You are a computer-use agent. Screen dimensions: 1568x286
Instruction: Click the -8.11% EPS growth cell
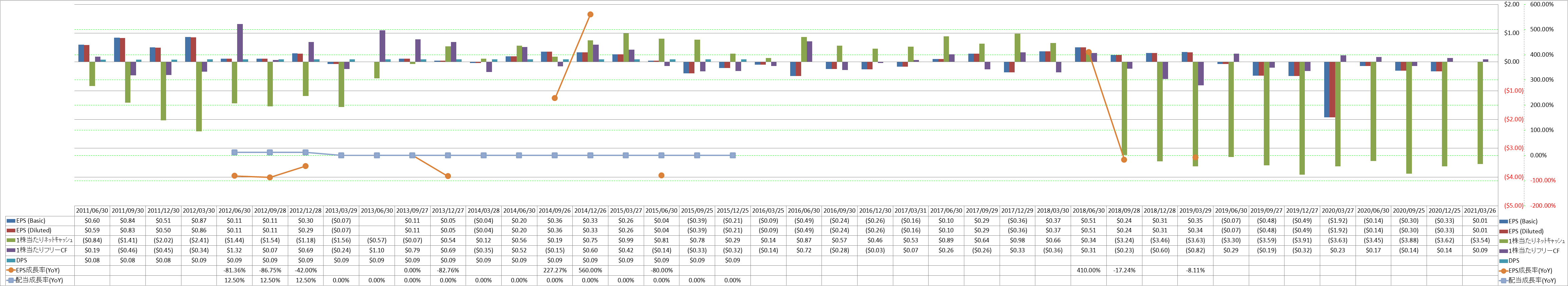coord(1195,270)
